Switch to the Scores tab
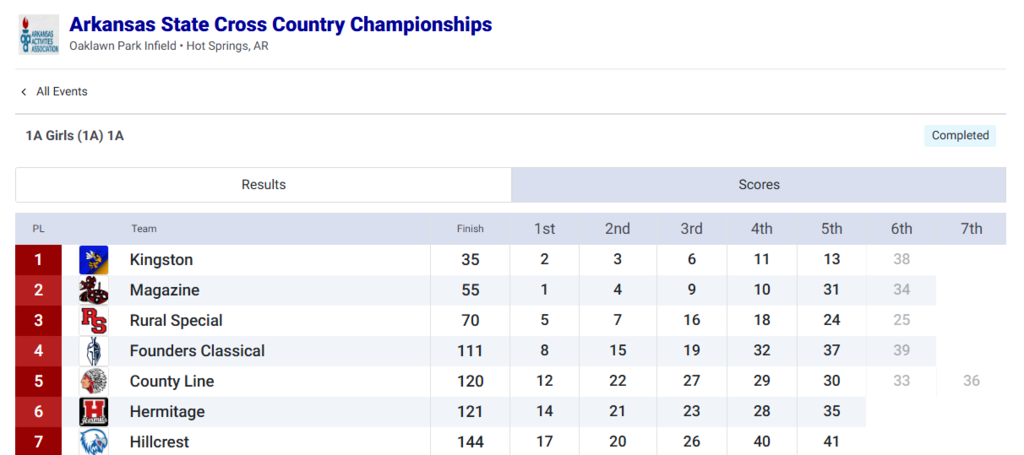This screenshot has height=455, width=1024. tap(759, 185)
